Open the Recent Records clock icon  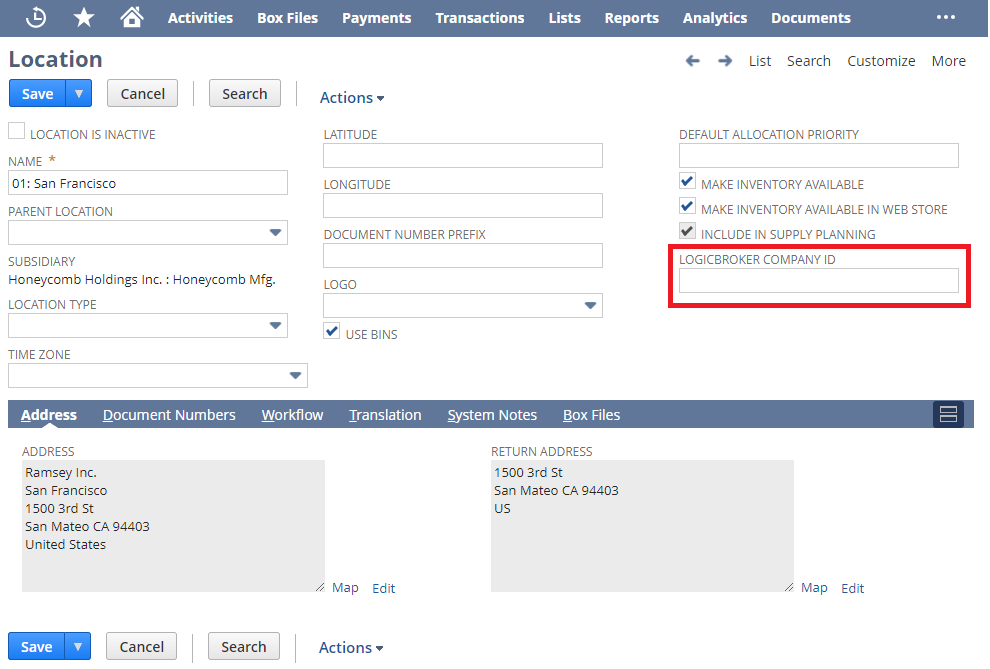[x=36, y=18]
